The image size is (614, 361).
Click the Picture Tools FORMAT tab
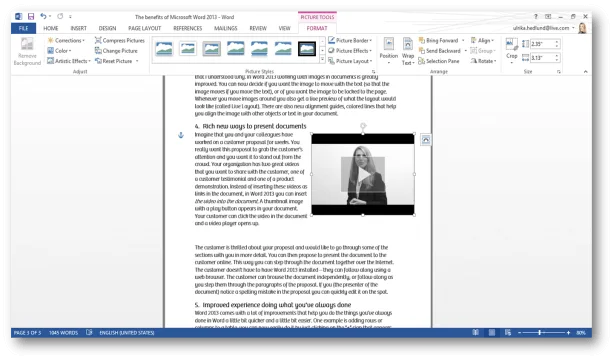[x=317, y=28]
